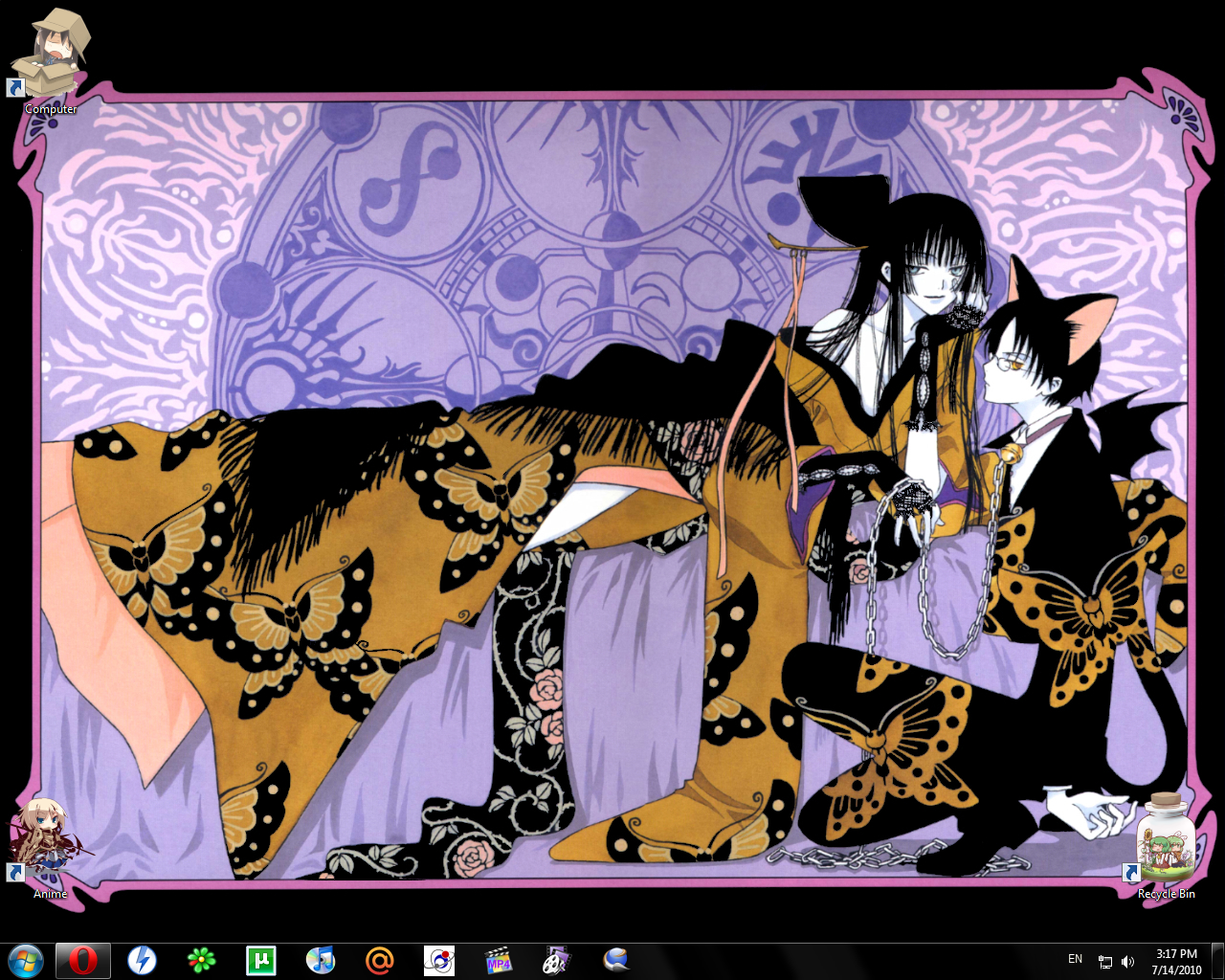Select the Anime desktop shortcut
This screenshot has width=1225, height=980.
pos(50,849)
